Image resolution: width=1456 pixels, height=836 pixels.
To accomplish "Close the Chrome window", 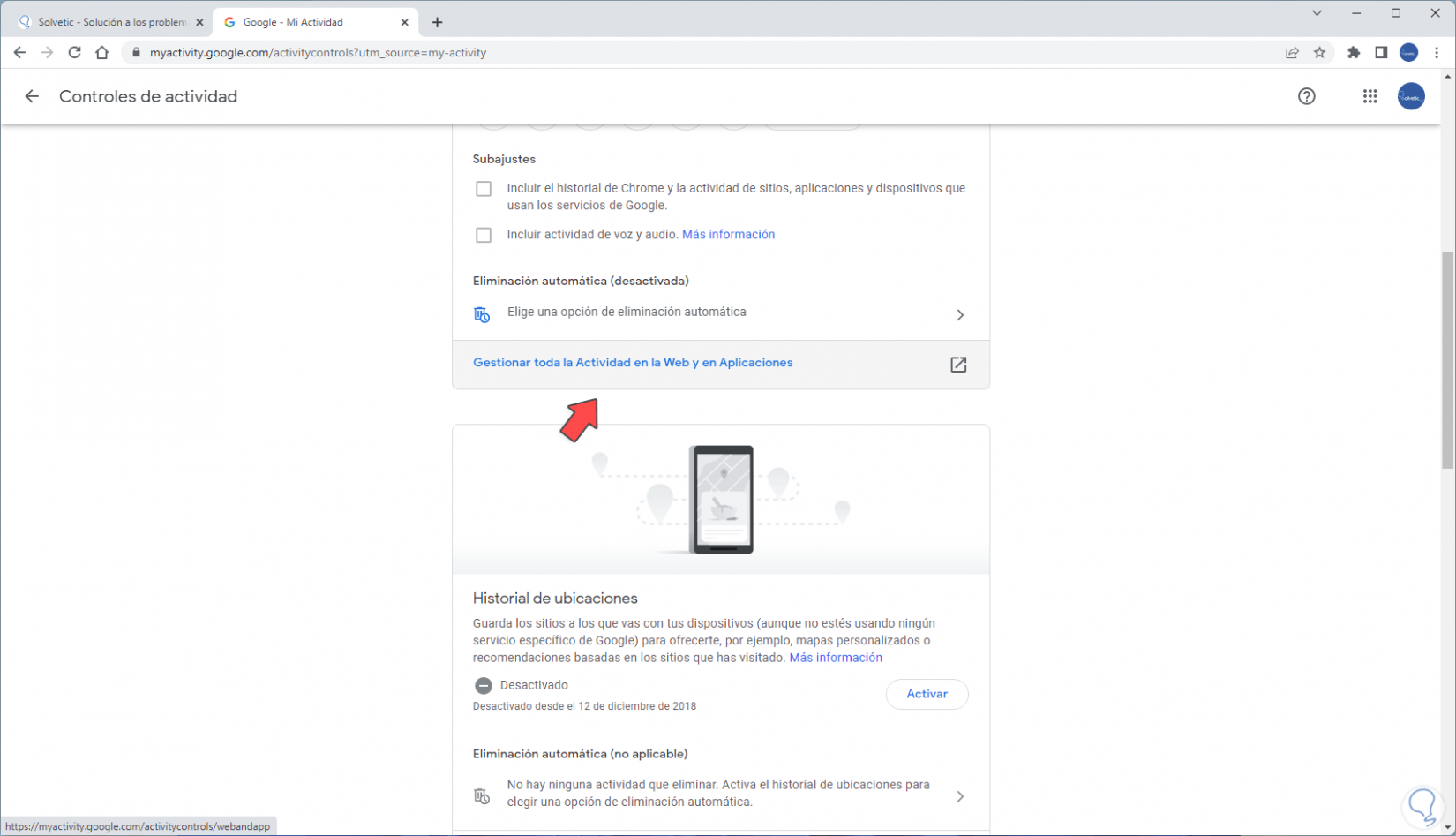I will pos(1436,13).
